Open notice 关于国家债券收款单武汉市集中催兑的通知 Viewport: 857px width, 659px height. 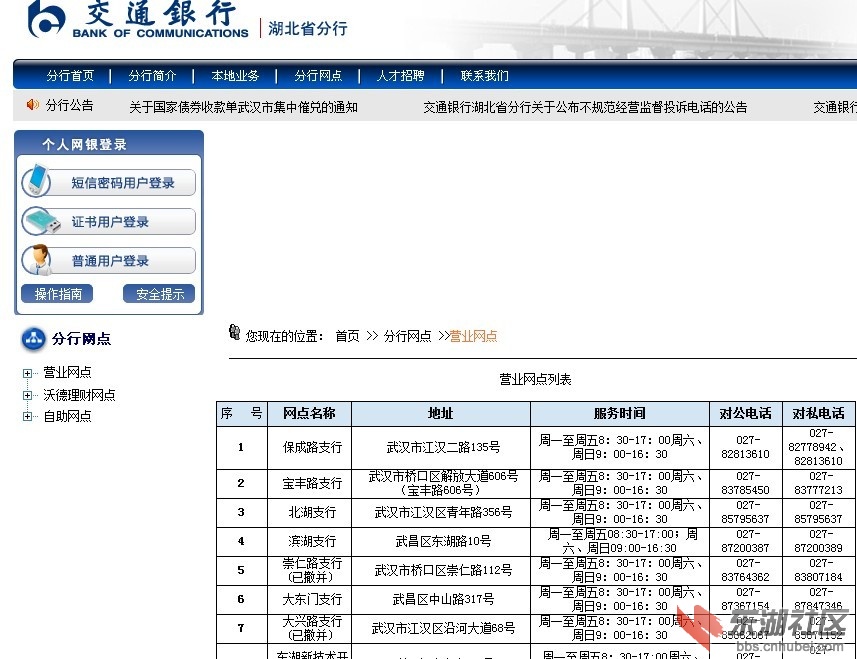click(x=243, y=107)
